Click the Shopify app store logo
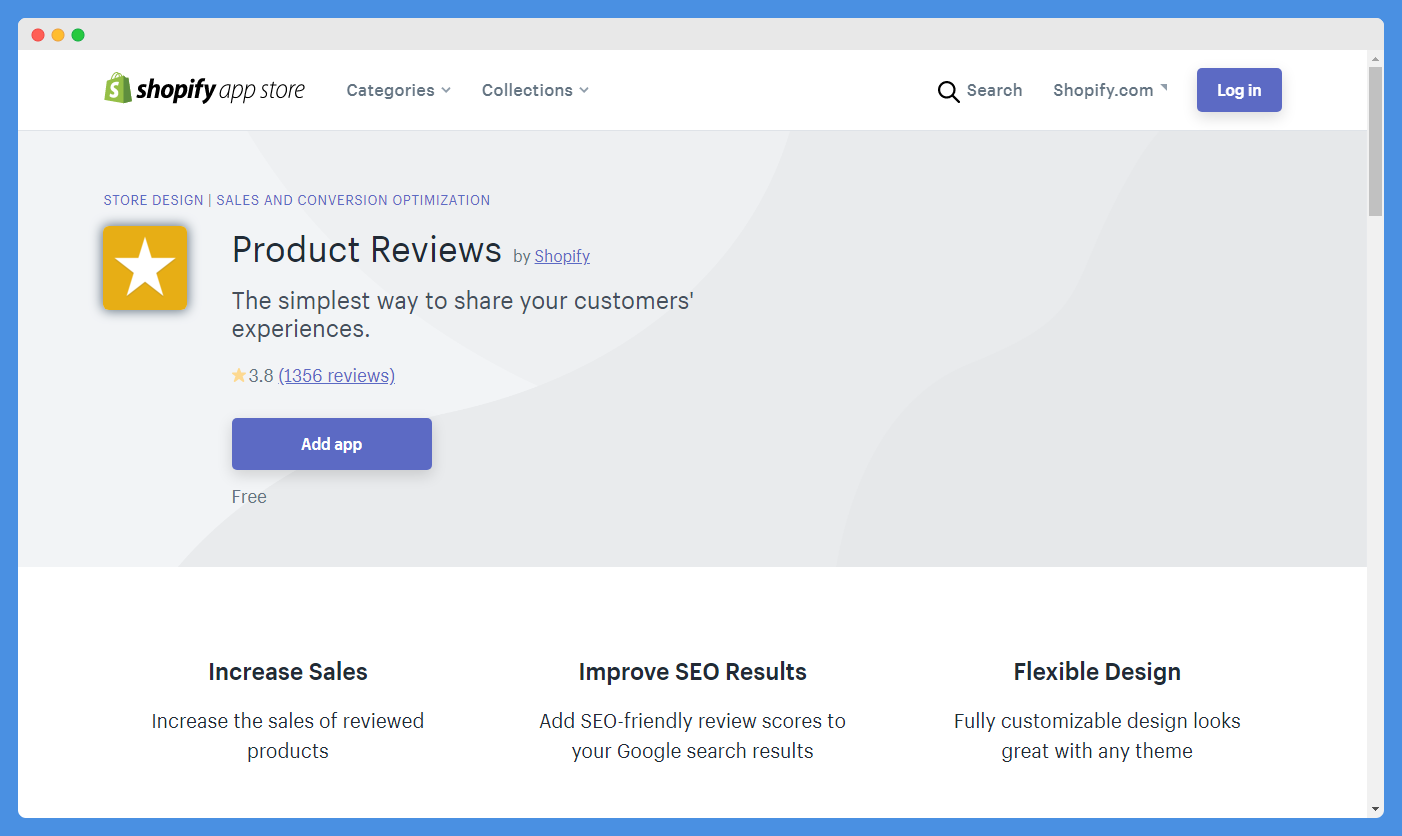1402x836 pixels. (x=205, y=89)
